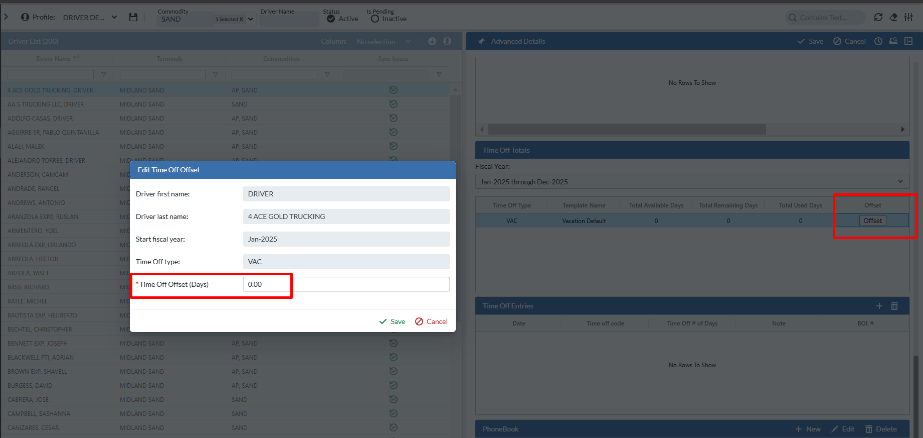Viewport: 923px width, 438px height.
Task: Sort by the Commodities column header
Action: pos(281,59)
